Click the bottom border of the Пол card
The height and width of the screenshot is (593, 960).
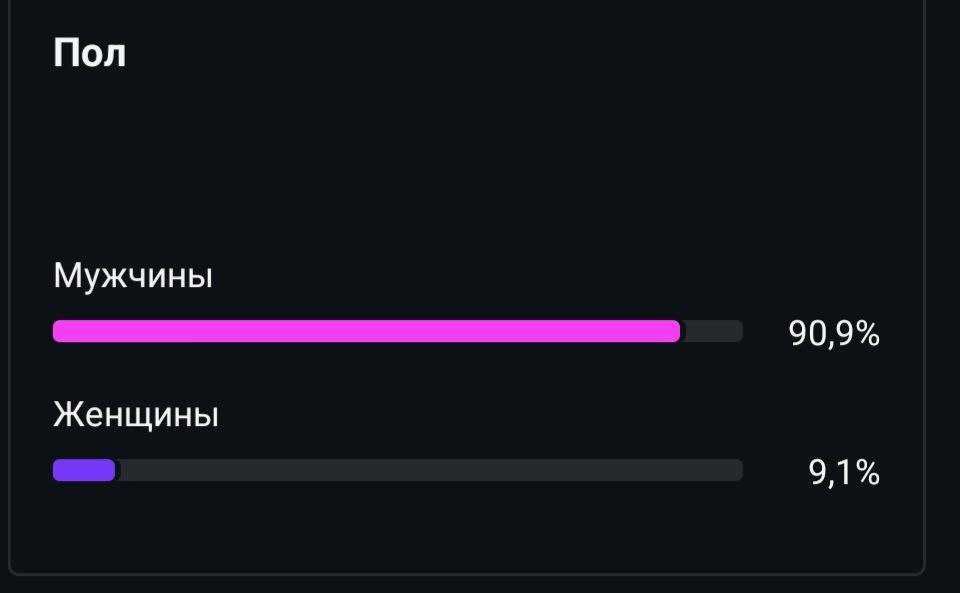pos(460,574)
